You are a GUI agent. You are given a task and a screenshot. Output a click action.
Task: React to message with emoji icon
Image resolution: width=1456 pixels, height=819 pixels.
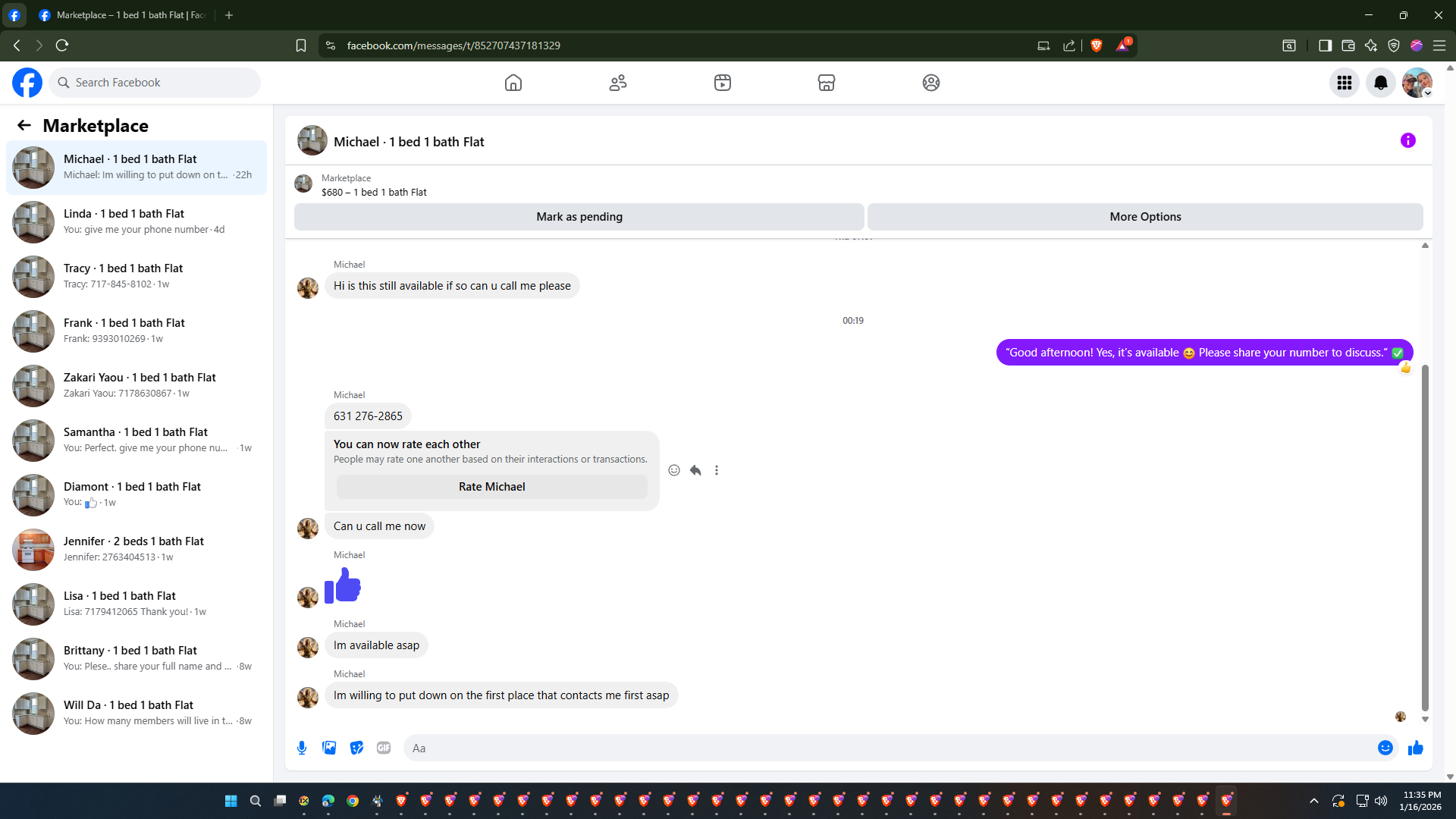pyautogui.click(x=674, y=470)
